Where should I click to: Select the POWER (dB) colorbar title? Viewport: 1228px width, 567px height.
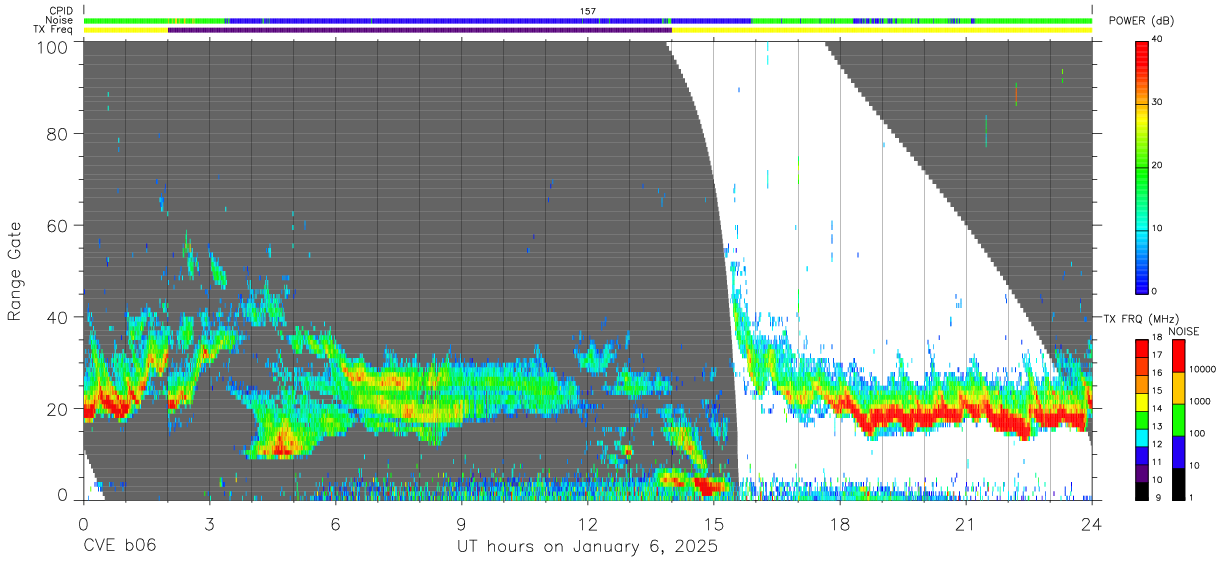pyautogui.click(x=1142, y=20)
